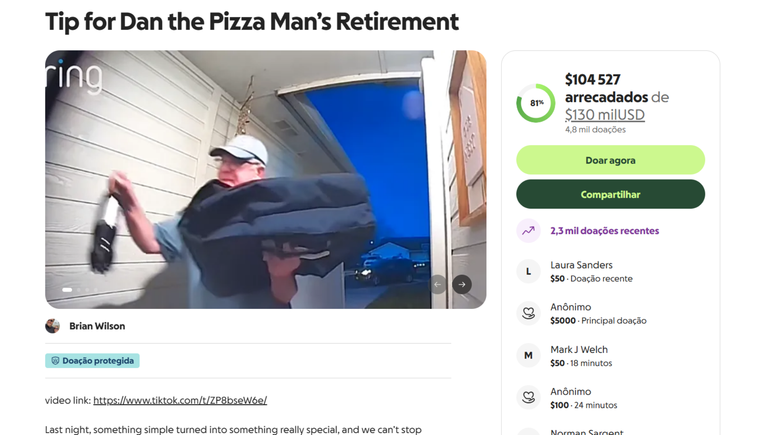The width and height of the screenshot is (774, 435).
Task: Click the $100 Anônimo donor heart icon
Action: coord(528,397)
